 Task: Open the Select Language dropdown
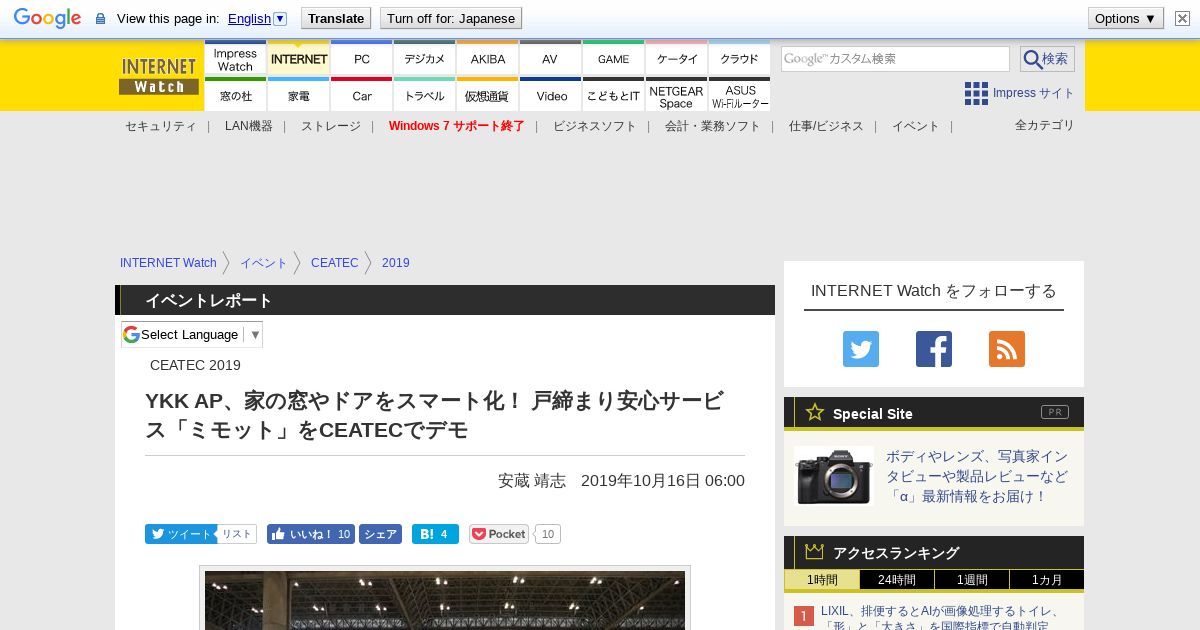pos(192,334)
